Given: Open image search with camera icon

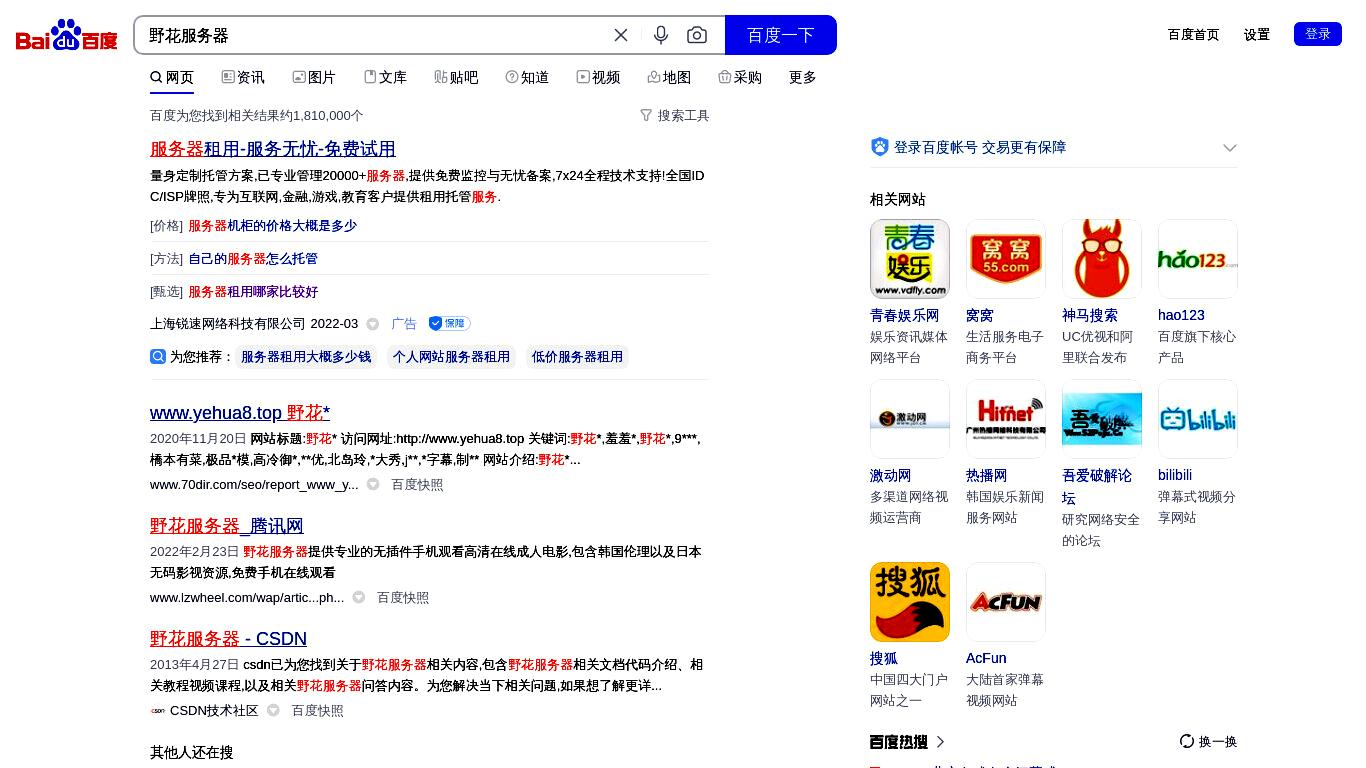Looking at the screenshot, I should click(697, 35).
